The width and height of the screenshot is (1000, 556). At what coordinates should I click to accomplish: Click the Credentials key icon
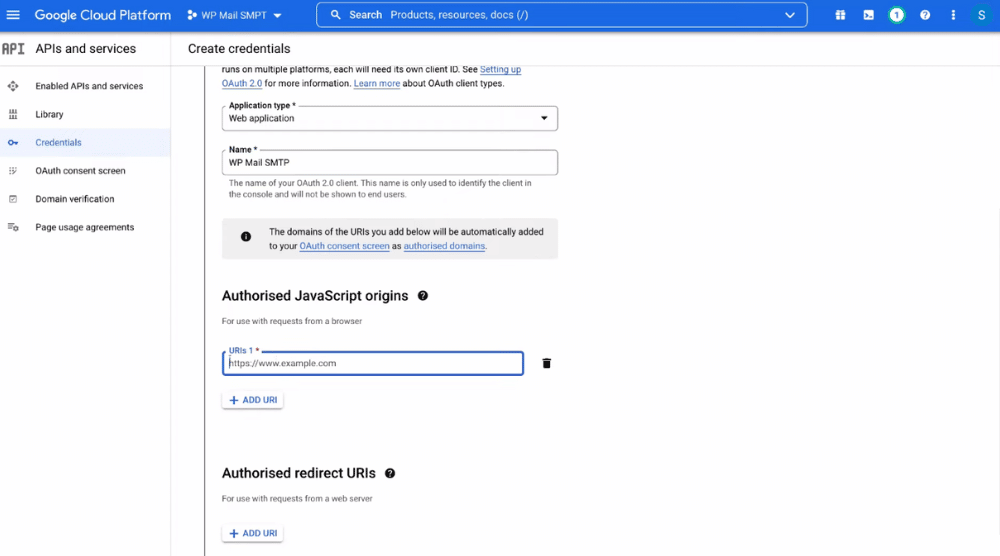pyautogui.click(x=13, y=142)
